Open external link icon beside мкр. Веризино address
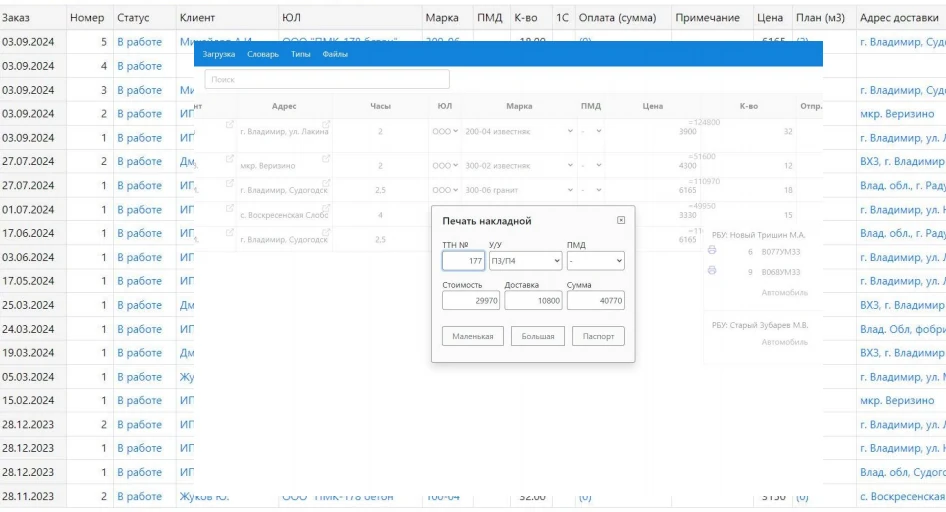946x512 pixels. point(326,159)
